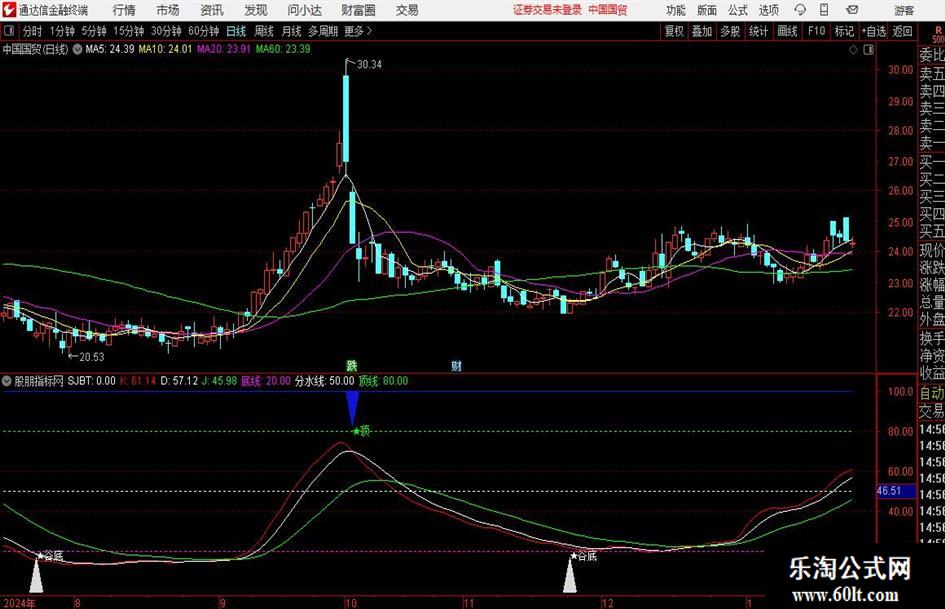
Task: Expand the indicator dropdown beside 中国国贸(日线)
Action: click(x=77, y=49)
